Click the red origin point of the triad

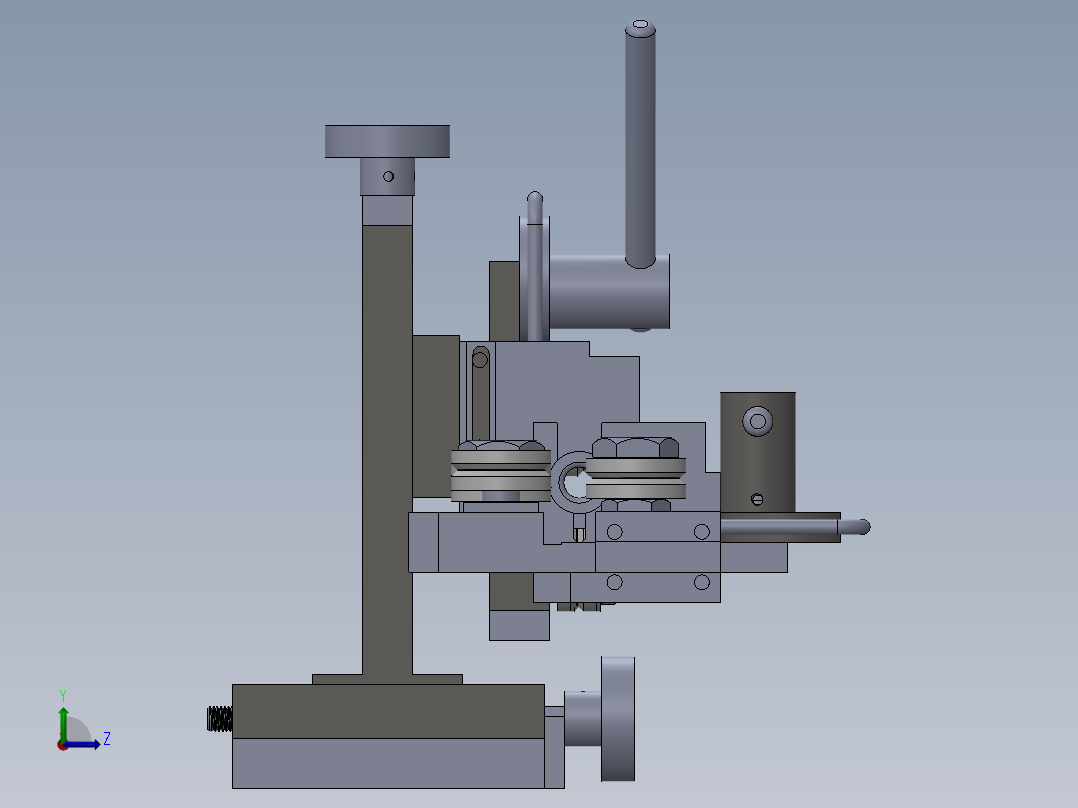pos(63,745)
